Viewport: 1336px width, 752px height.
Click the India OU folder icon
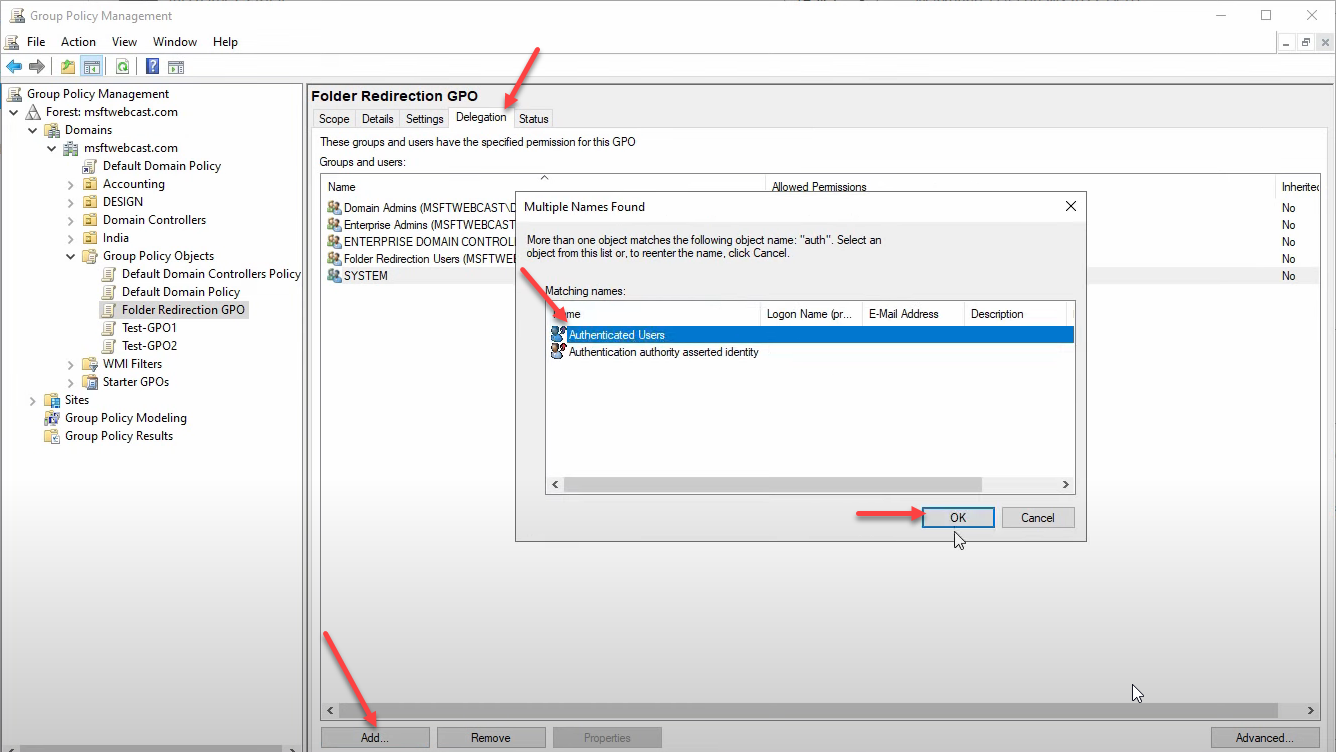pyautogui.click(x=90, y=238)
